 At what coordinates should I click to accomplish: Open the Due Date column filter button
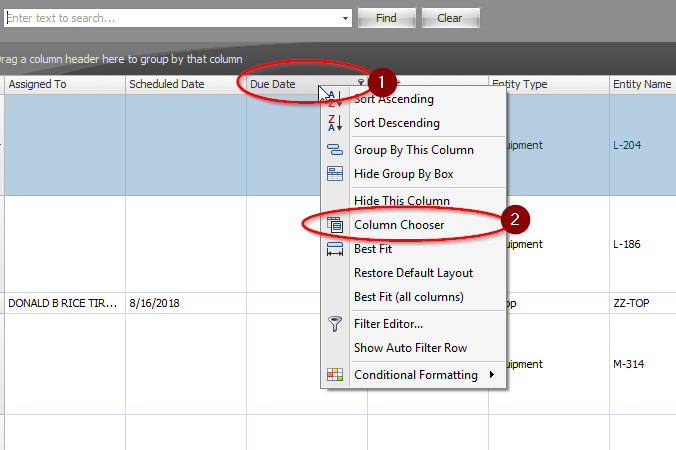coord(361,84)
